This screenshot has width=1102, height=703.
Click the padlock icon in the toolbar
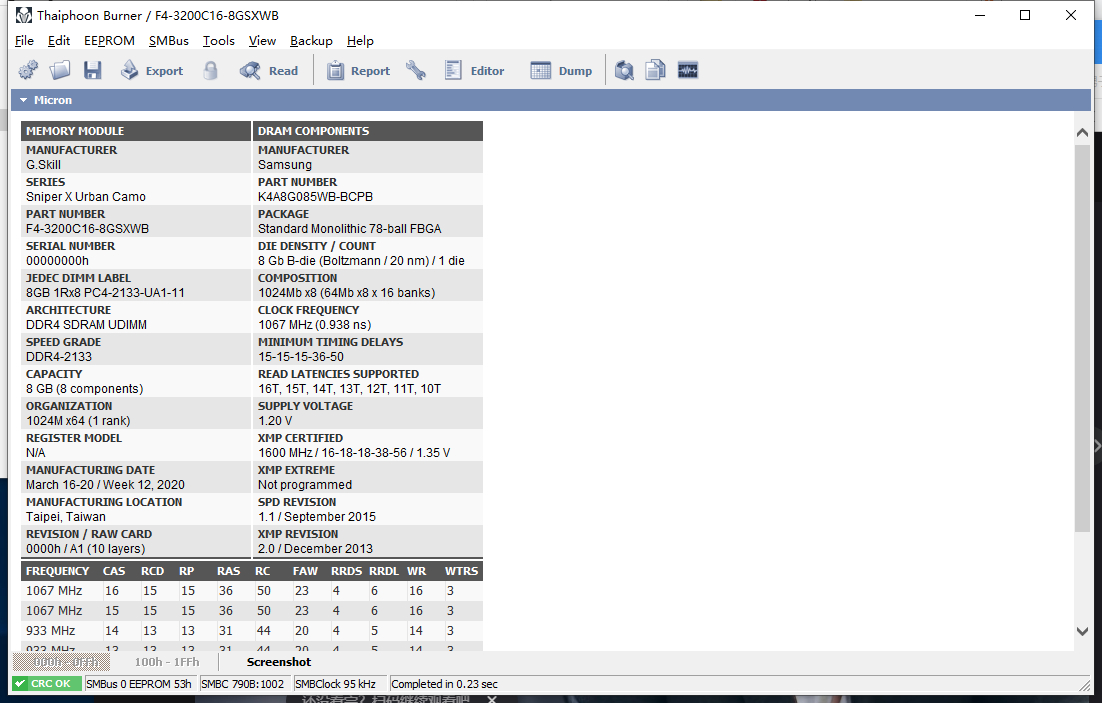coord(210,70)
